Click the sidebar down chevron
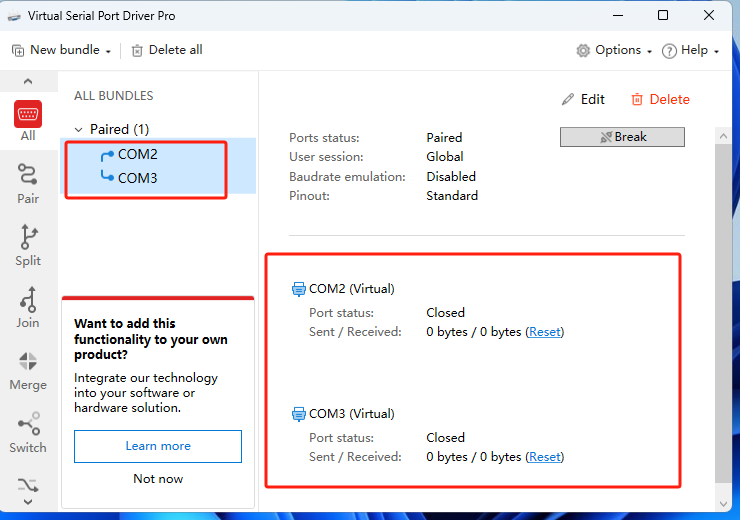740x520 pixels. pyautogui.click(x=28, y=502)
